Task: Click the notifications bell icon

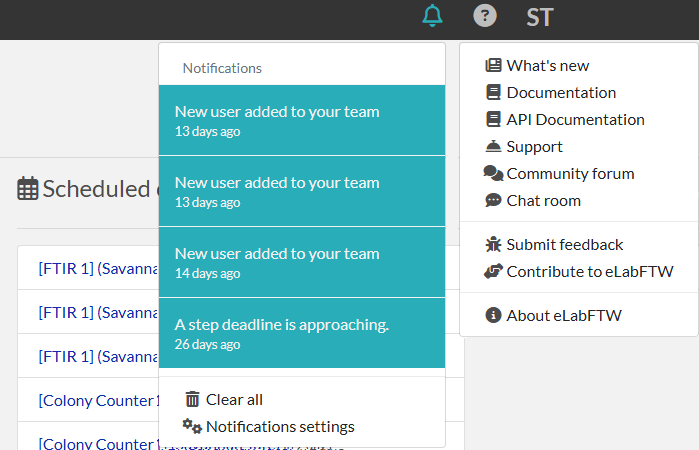Action: pyautogui.click(x=432, y=16)
